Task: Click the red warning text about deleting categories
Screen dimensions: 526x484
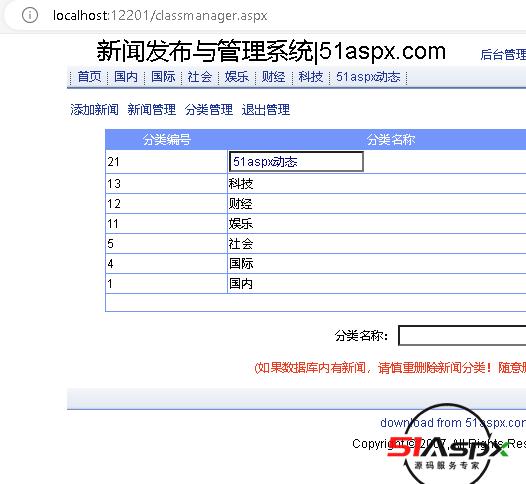Action: [x=390, y=368]
